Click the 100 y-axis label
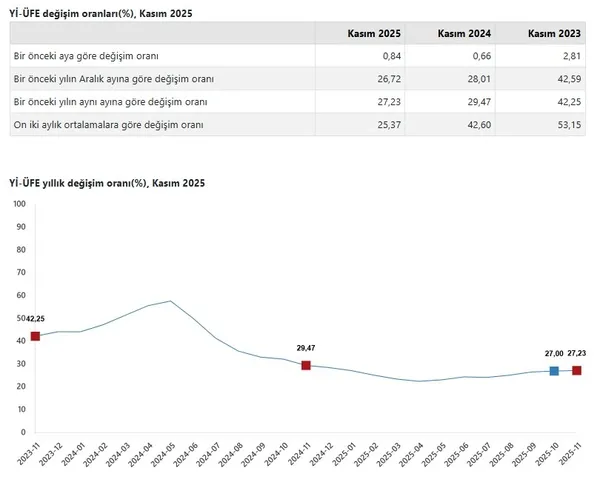Viewport: 600px width, 485px height. (x=19, y=204)
